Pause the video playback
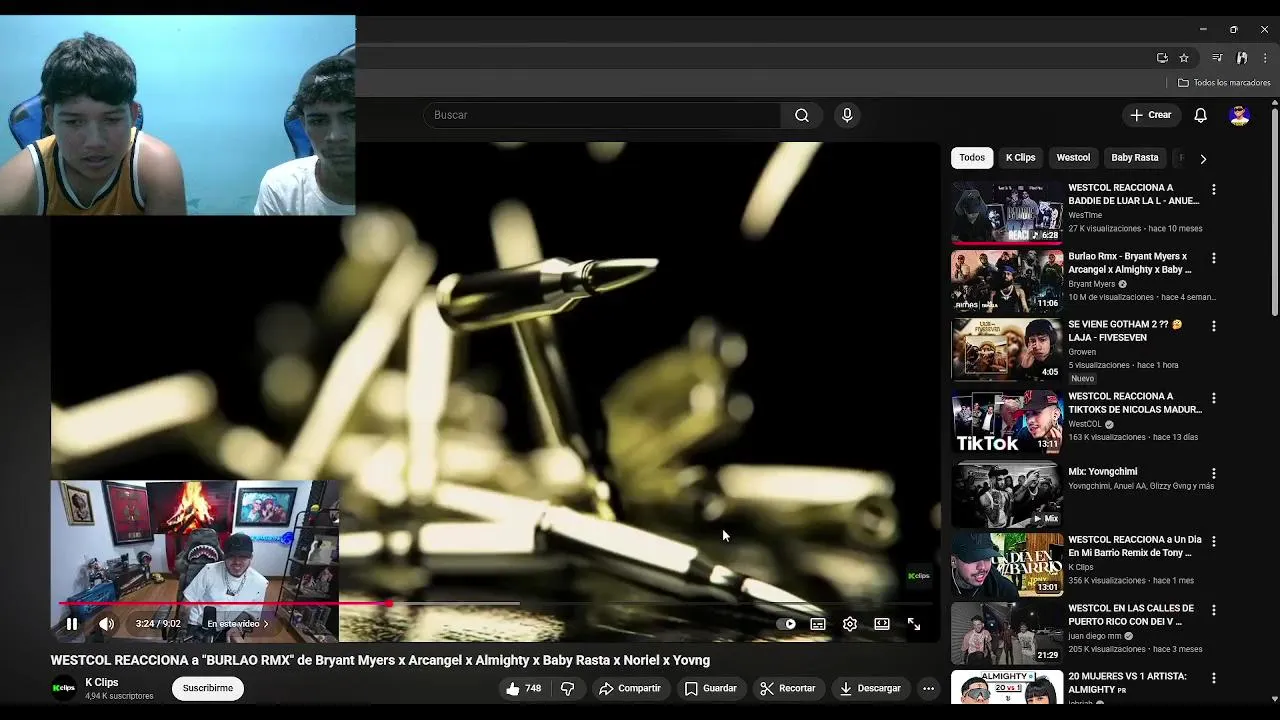This screenshot has height=720, width=1280. (x=72, y=624)
